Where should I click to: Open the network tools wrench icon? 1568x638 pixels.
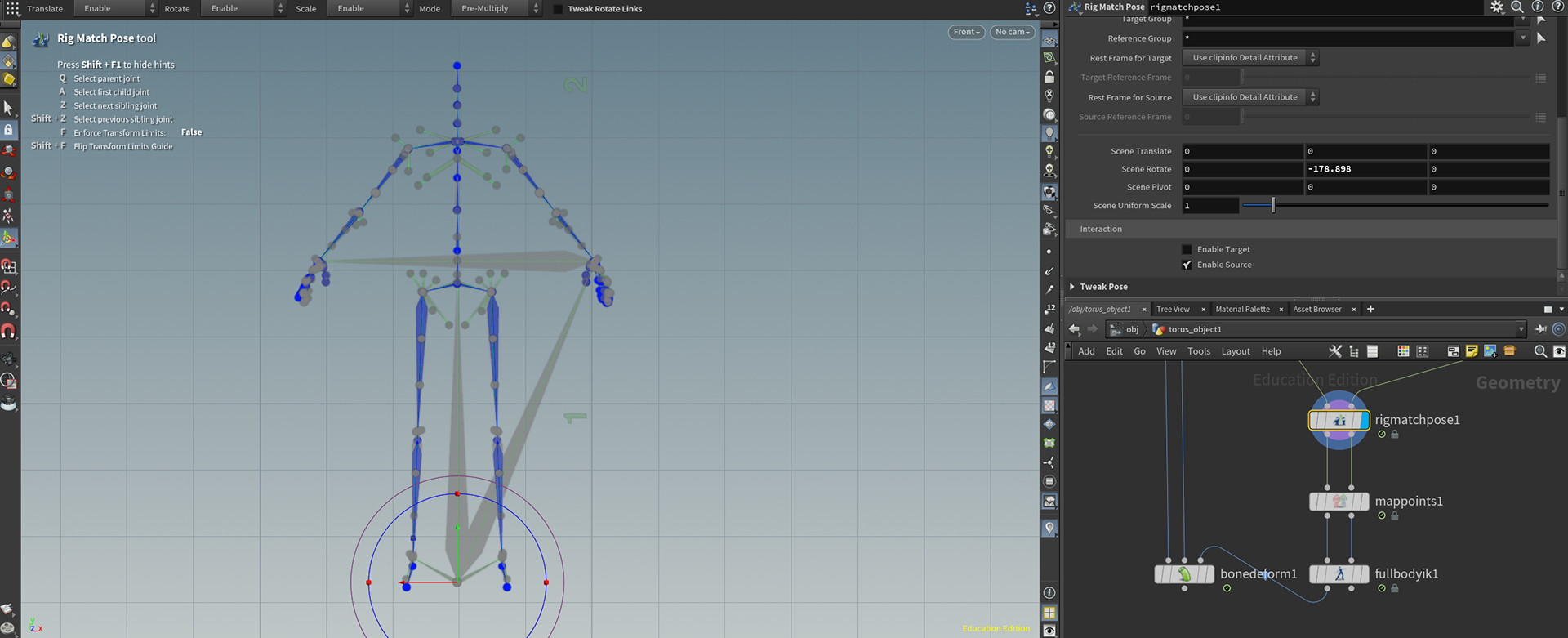(x=1335, y=351)
